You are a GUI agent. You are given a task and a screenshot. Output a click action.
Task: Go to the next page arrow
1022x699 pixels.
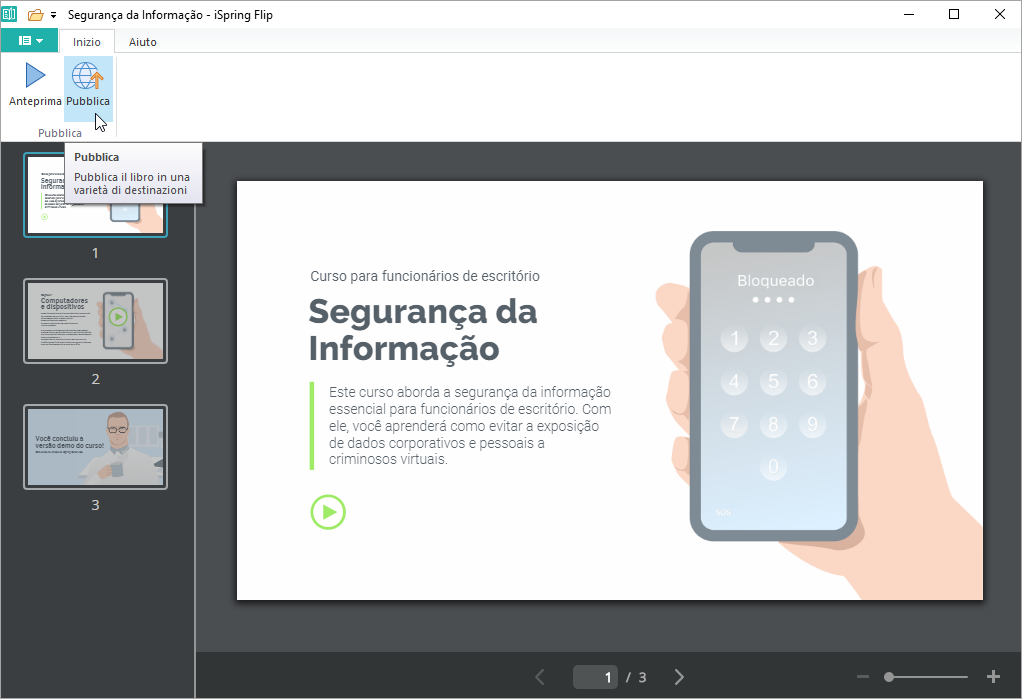coord(679,677)
